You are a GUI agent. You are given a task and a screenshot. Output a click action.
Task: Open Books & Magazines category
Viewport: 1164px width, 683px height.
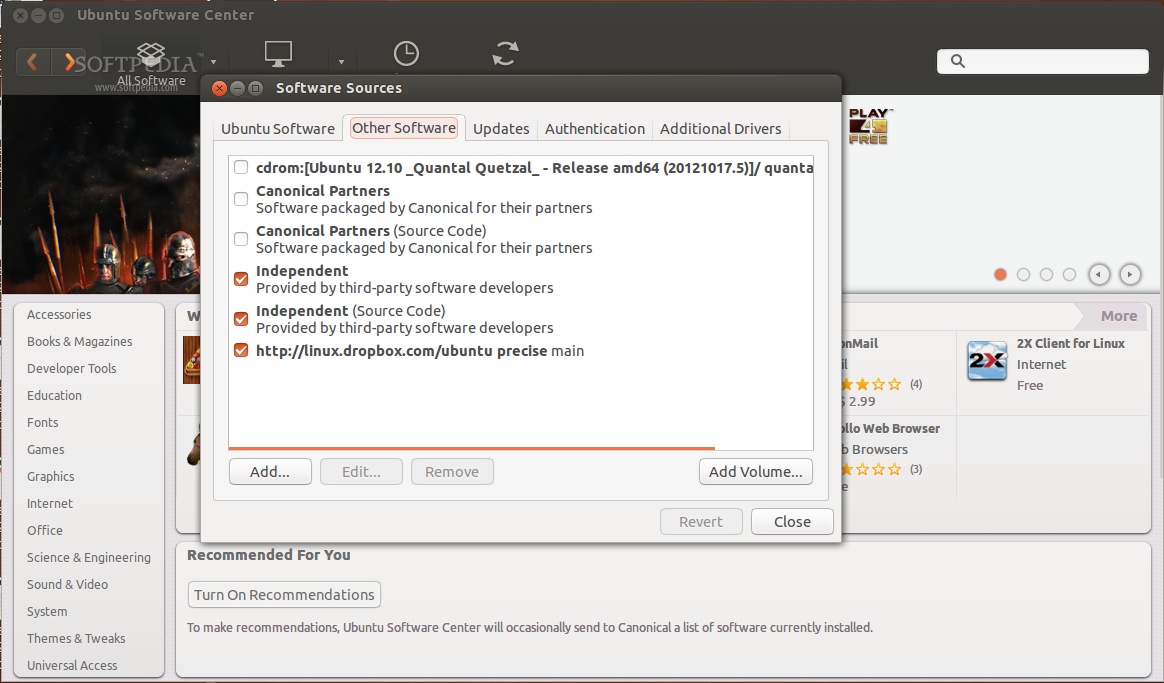click(x=79, y=342)
